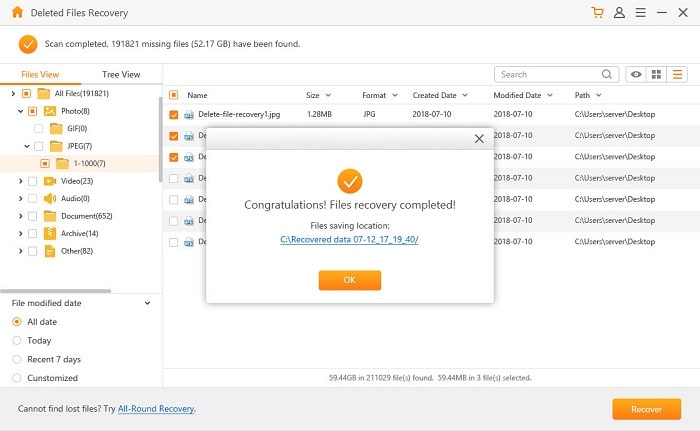Click the Delete-file-recovery1.jpg image icon
Viewport: 700px width, 431px height.
189,115
